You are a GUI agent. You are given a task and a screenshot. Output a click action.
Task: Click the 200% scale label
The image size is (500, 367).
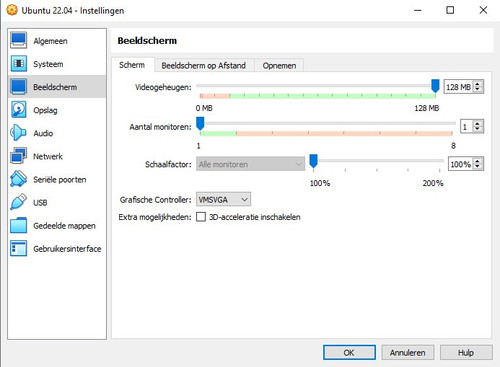click(433, 183)
